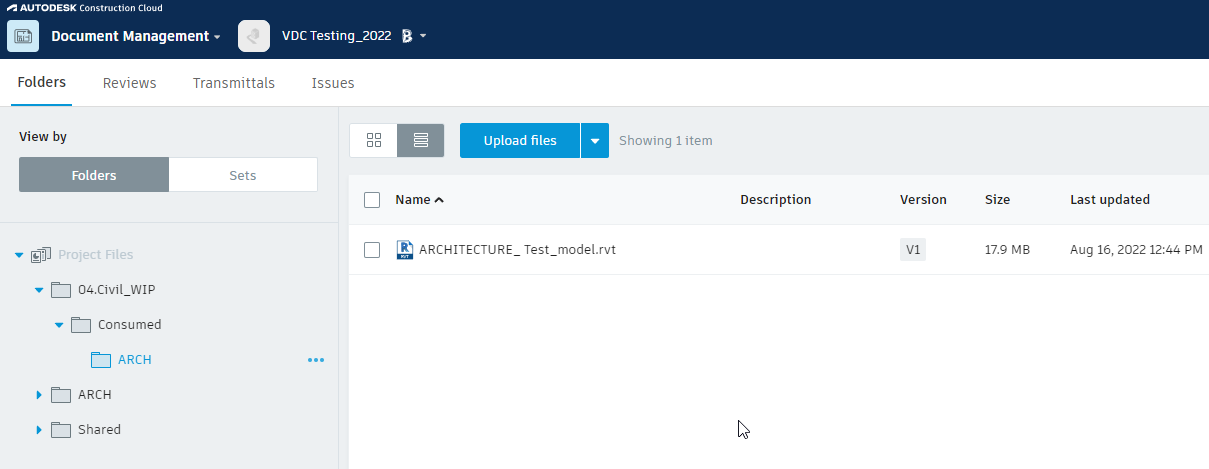Click the Description column header

(776, 200)
